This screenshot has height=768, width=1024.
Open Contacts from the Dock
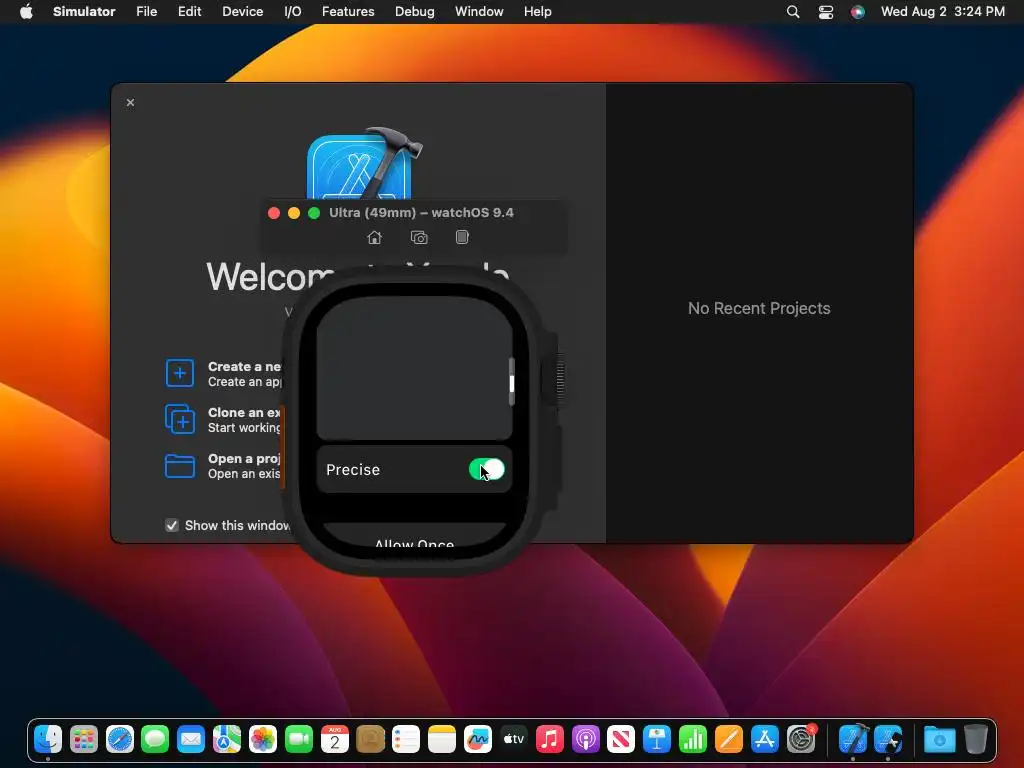370,739
